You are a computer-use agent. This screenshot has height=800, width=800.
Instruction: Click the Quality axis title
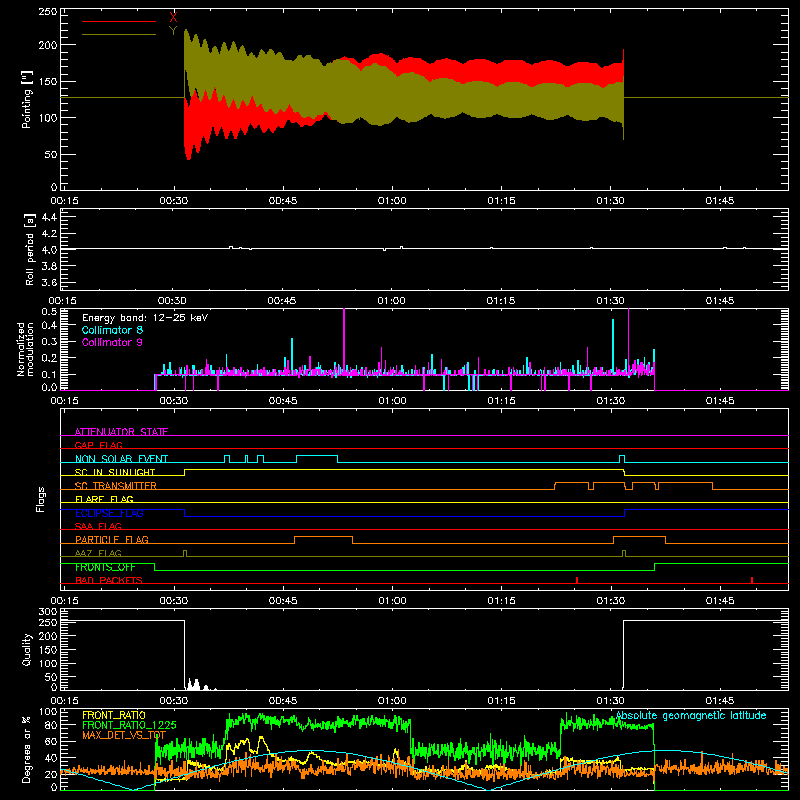point(27,649)
